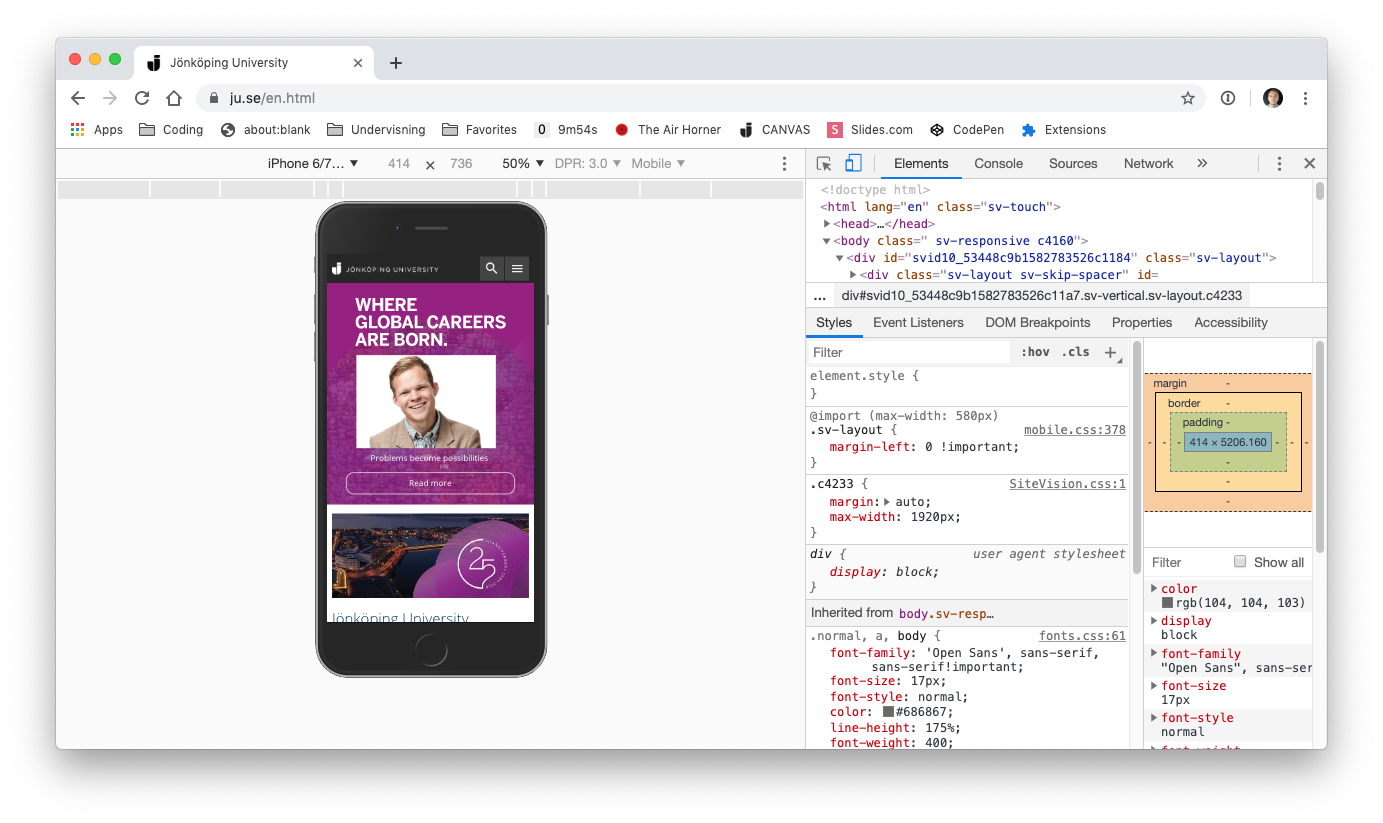Open the DPR 3.0 dropdown
This screenshot has width=1383, height=823.
588,164
